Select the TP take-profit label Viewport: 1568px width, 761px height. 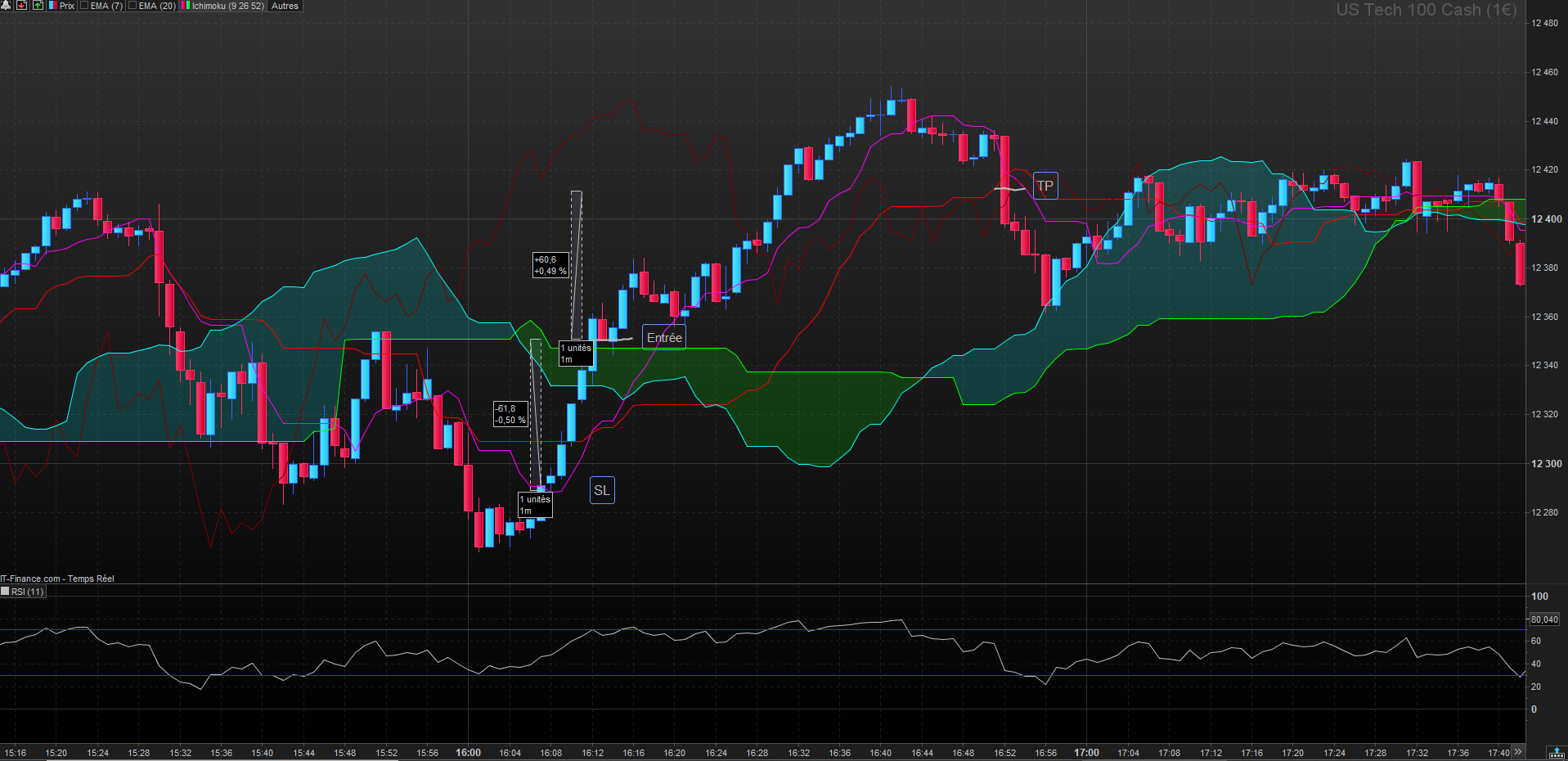1045,186
